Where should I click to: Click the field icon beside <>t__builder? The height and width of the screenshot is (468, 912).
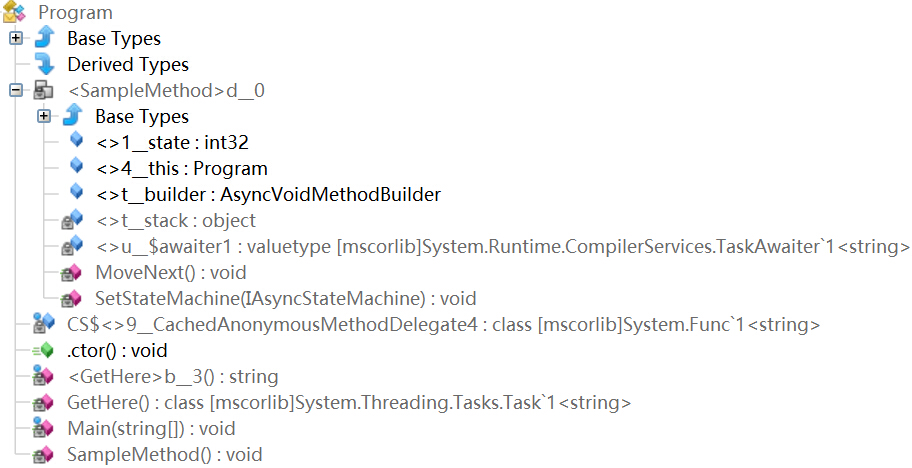click(x=76, y=191)
